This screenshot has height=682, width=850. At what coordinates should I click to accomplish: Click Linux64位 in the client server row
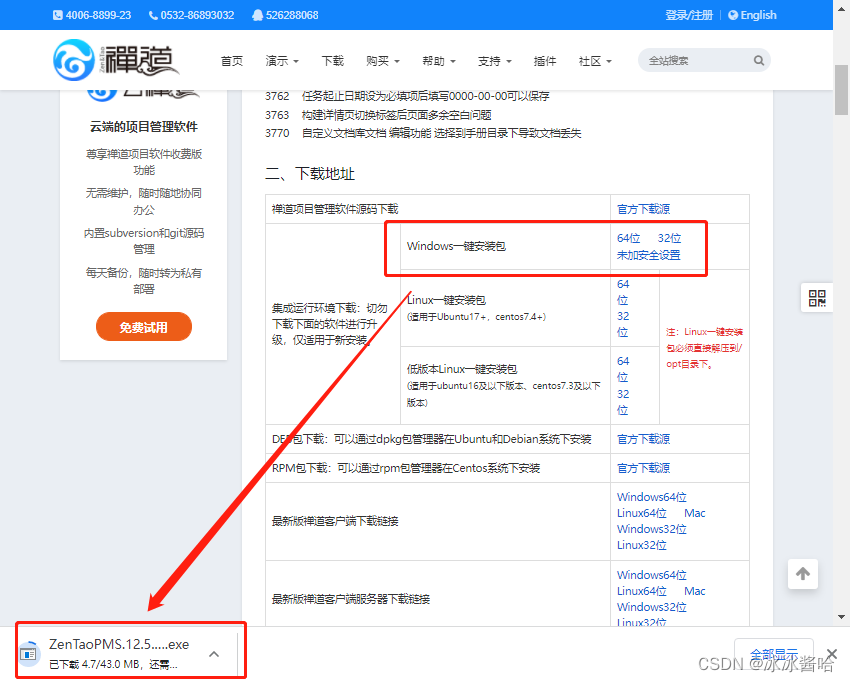pos(642,591)
